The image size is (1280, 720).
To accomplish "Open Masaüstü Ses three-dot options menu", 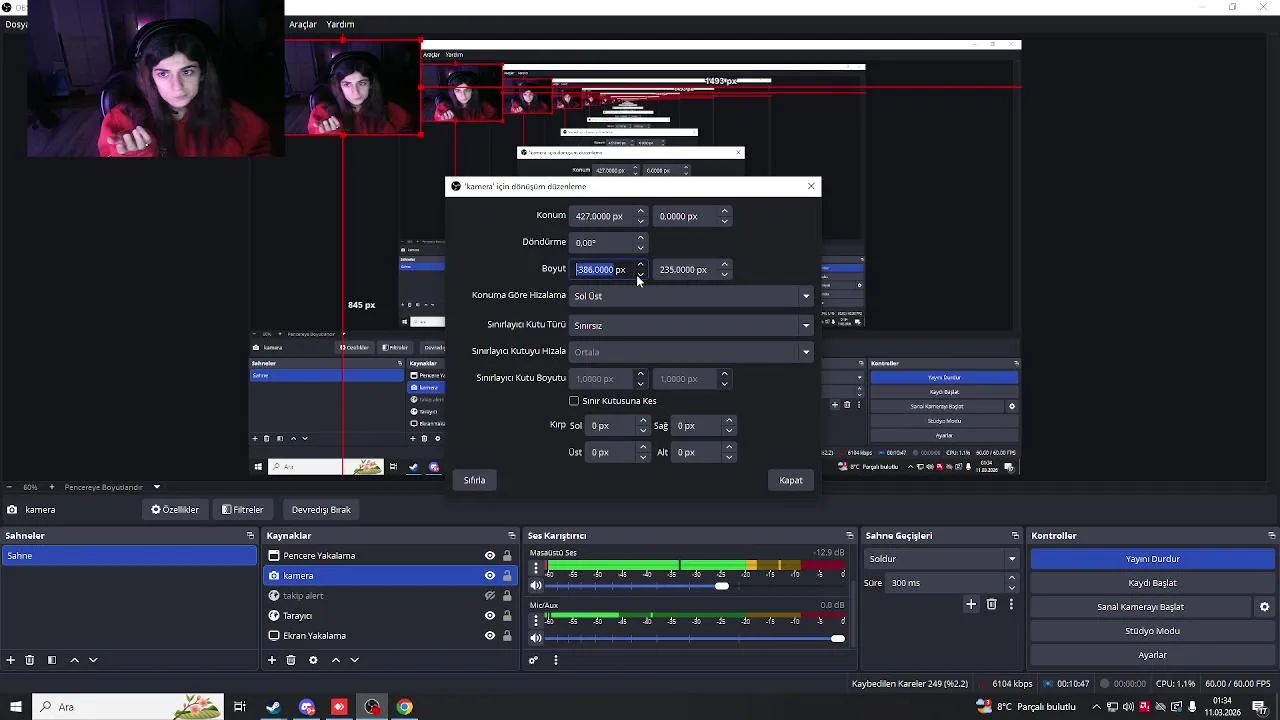I will pos(536,568).
